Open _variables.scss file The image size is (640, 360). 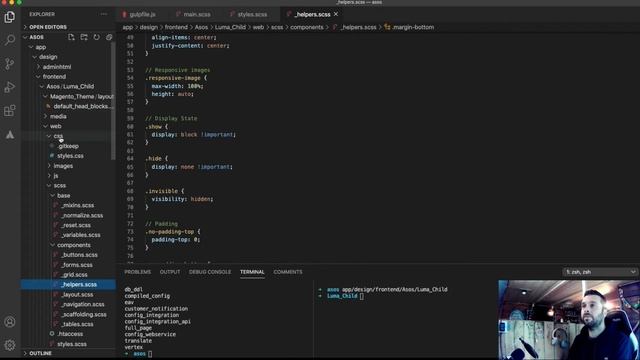pyautogui.click(x=68, y=235)
